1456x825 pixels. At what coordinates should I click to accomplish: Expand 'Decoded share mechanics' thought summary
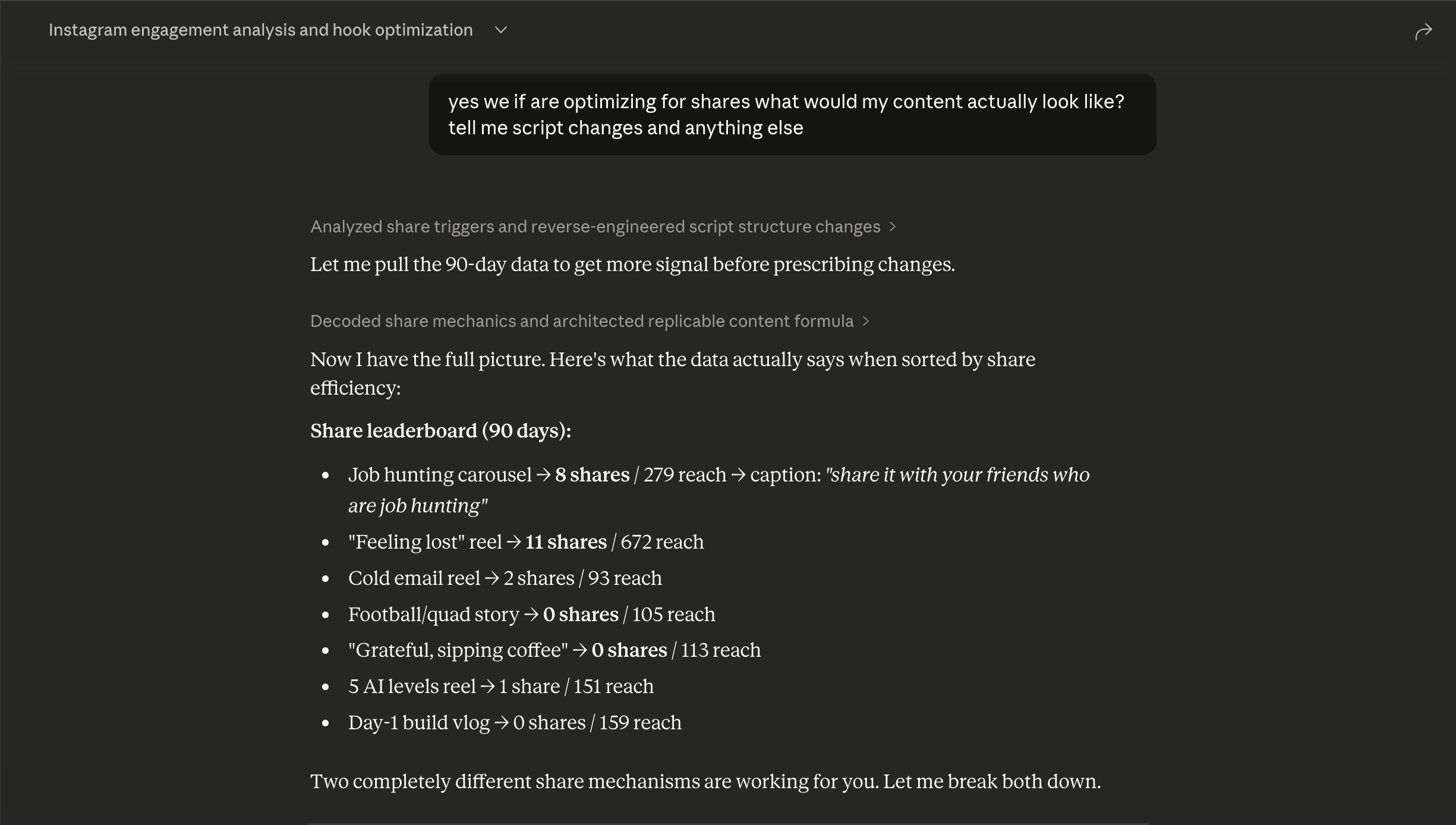(x=581, y=321)
